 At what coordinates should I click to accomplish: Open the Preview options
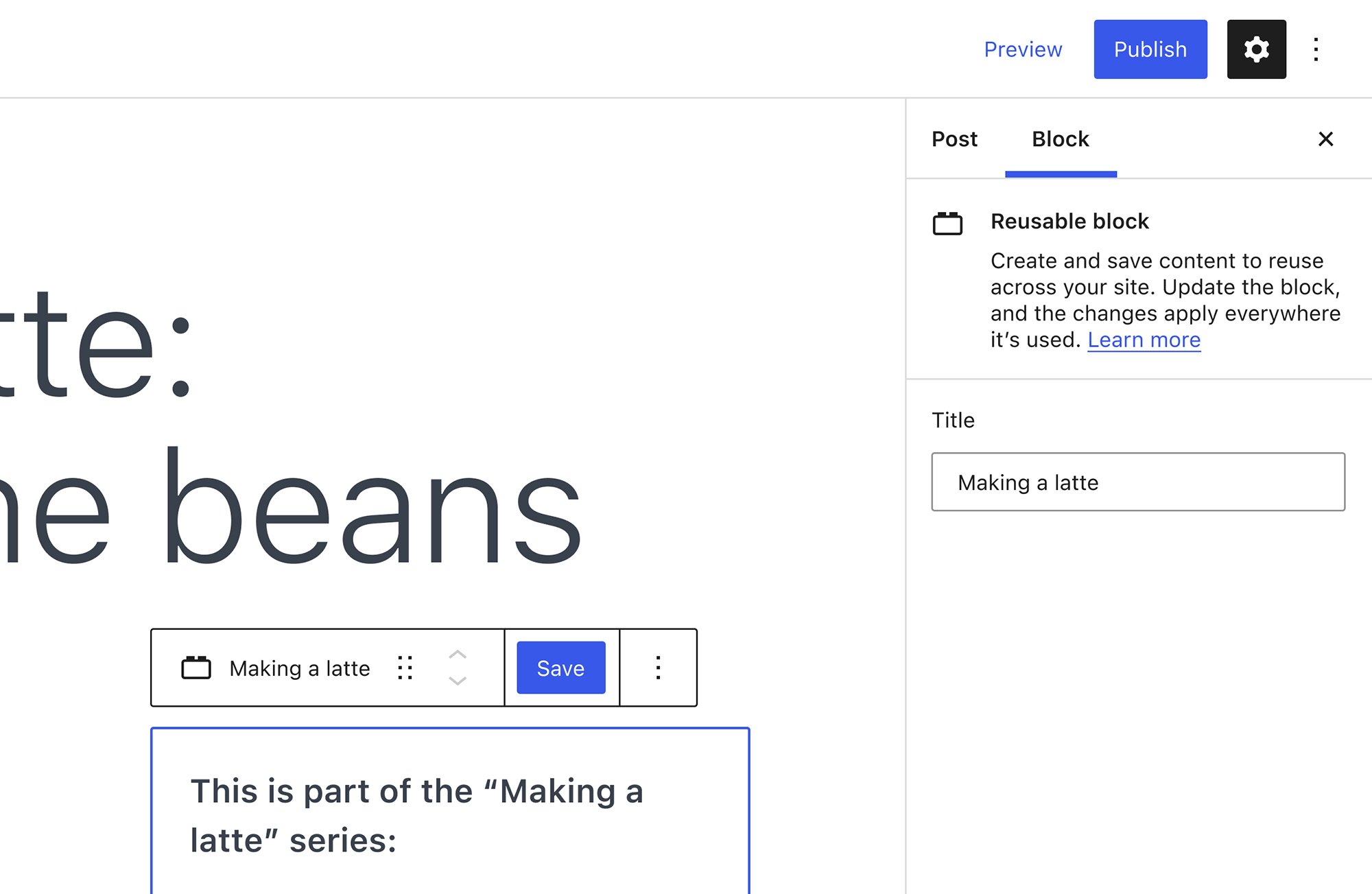[x=1022, y=49]
